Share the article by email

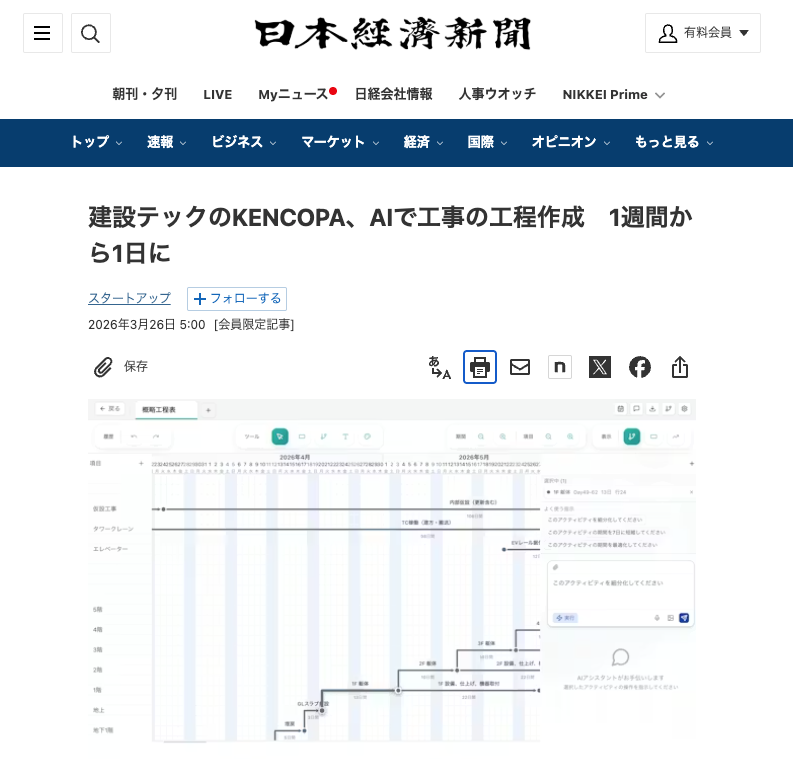point(520,367)
